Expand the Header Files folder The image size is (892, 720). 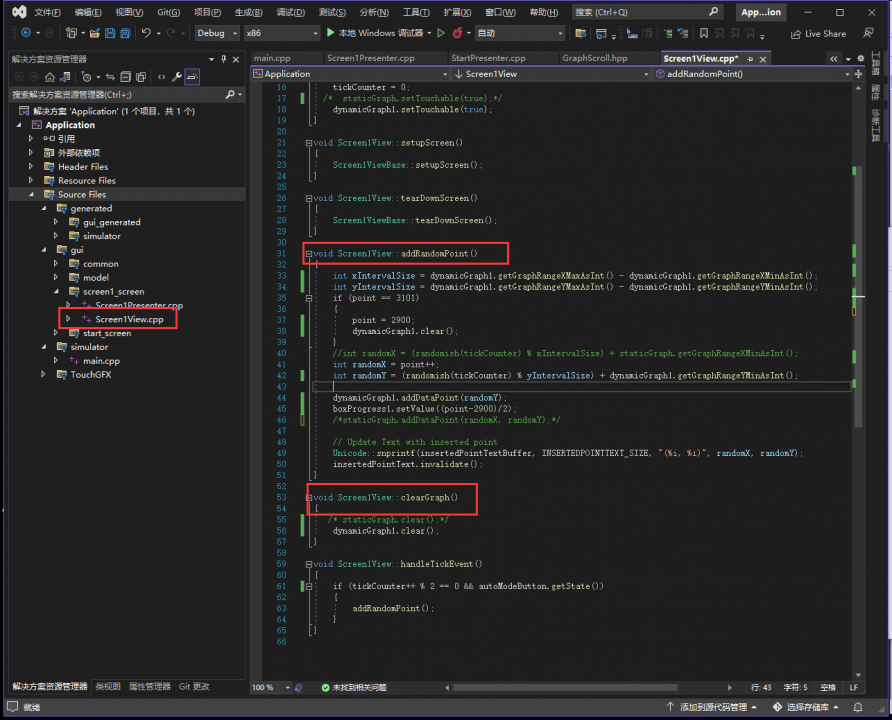point(31,167)
